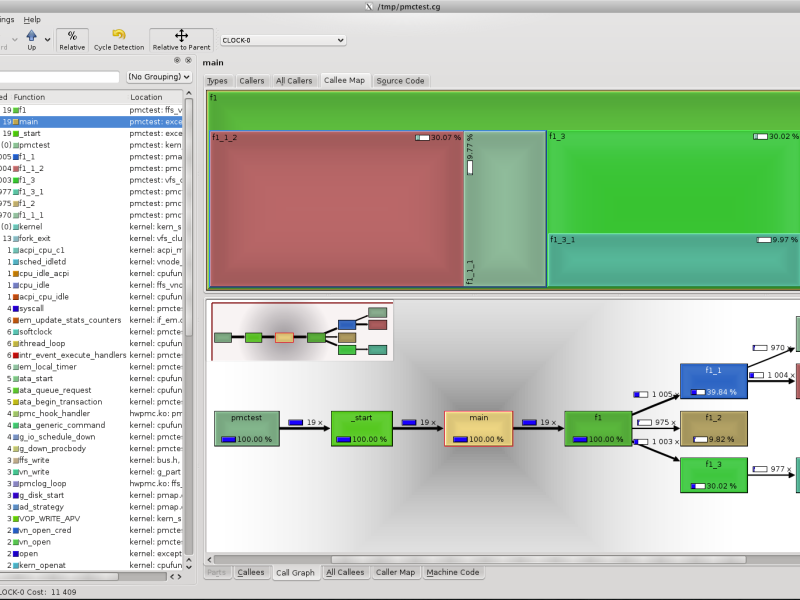Screen dimensions: 800x600
Task: Switch to the Callers tab
Action: click(x=252, y=81)
